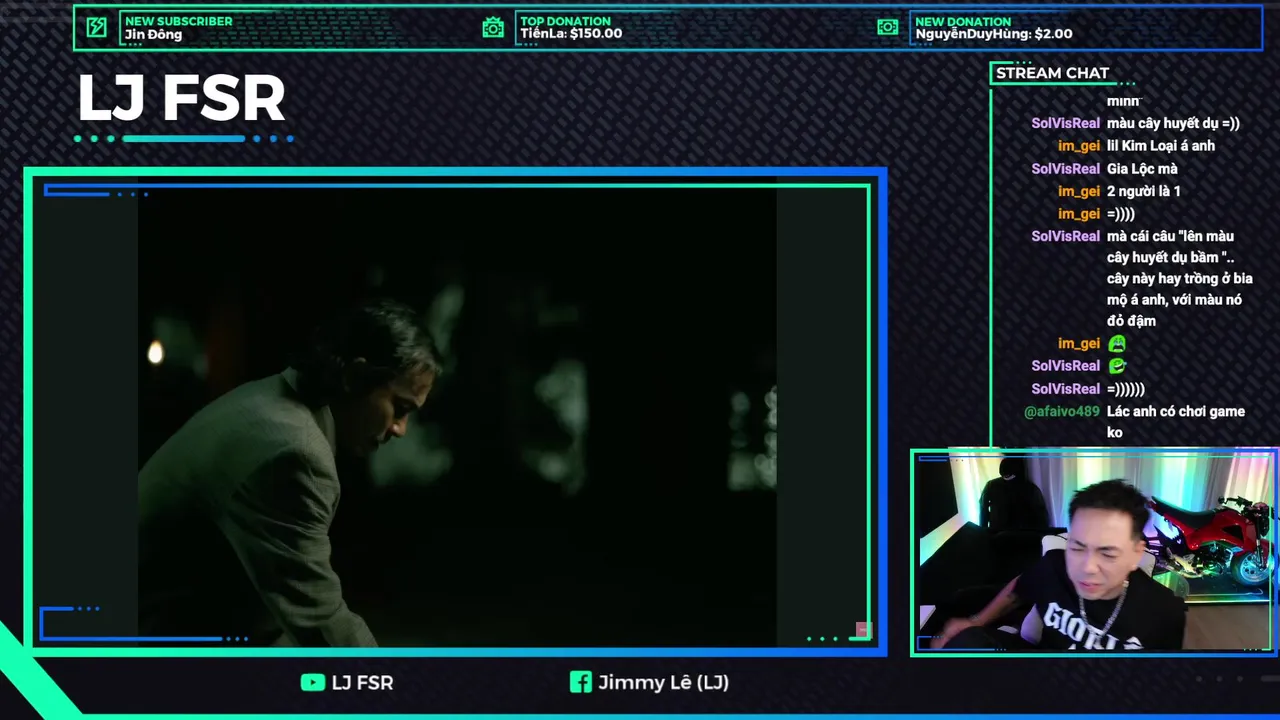Click the Top Donation camera icon
The image size is (1280, 720).
(493, 28)
